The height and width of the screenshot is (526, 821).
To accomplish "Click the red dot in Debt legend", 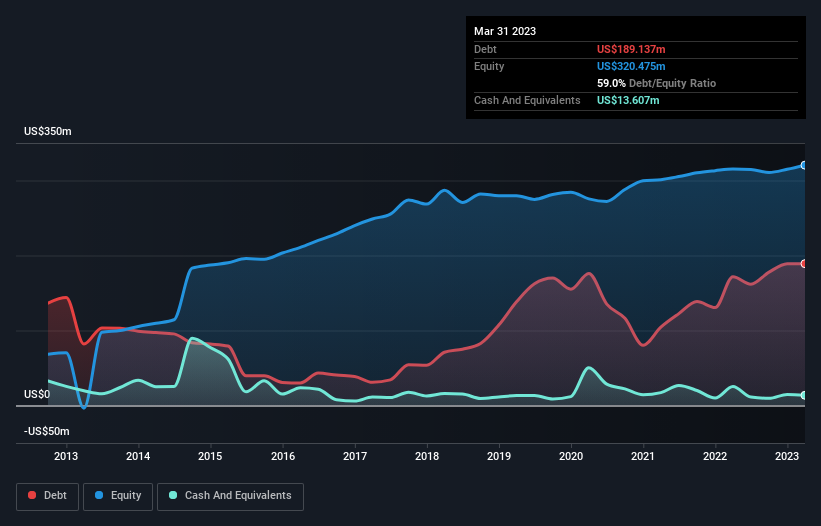I will coord(33,496).
